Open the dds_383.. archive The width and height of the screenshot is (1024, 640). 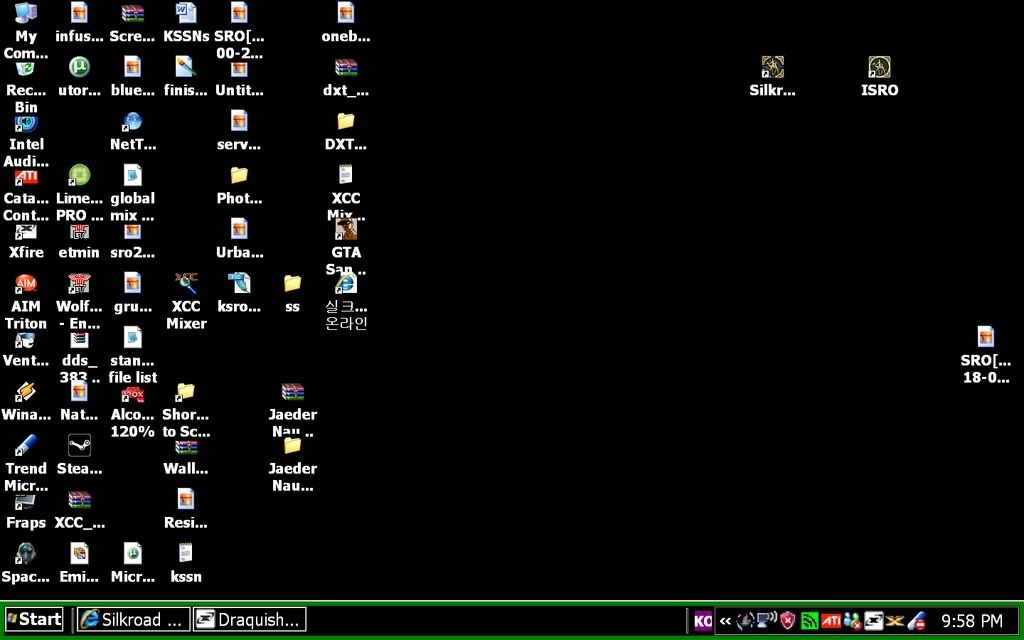79,340
